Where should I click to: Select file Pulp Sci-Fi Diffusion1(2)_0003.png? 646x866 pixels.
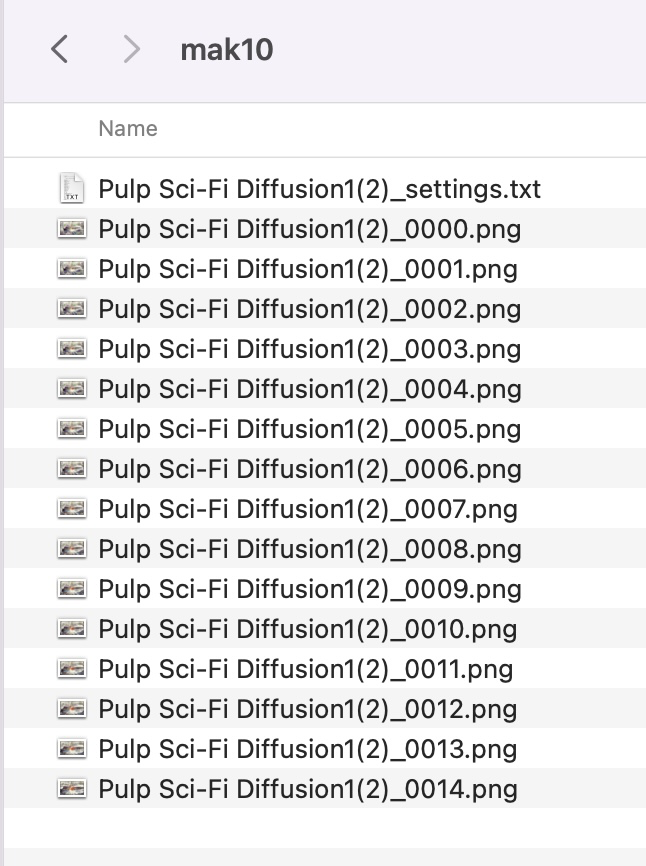(x=310, y=350)
